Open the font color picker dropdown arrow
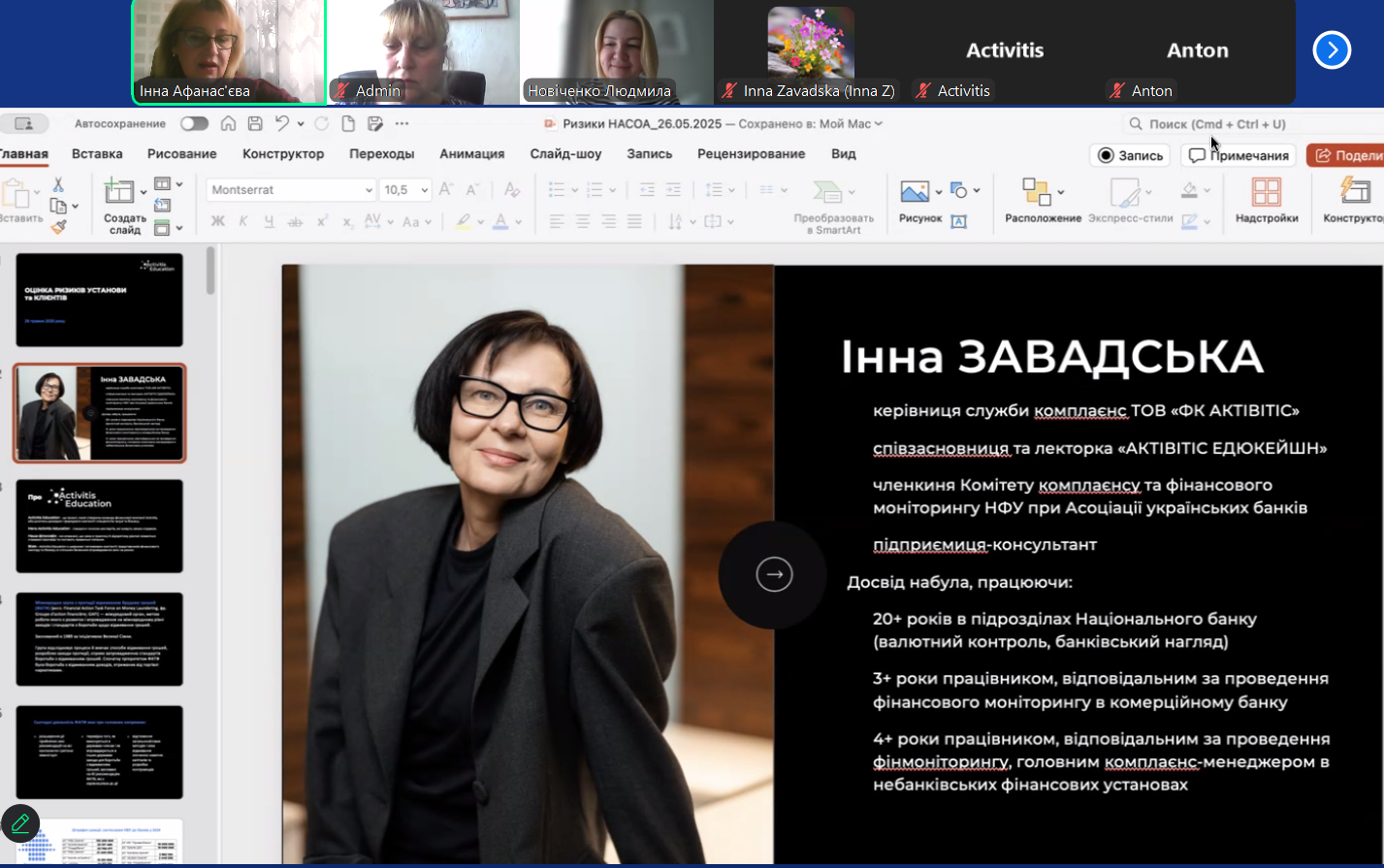 click(x=519, y=222)
